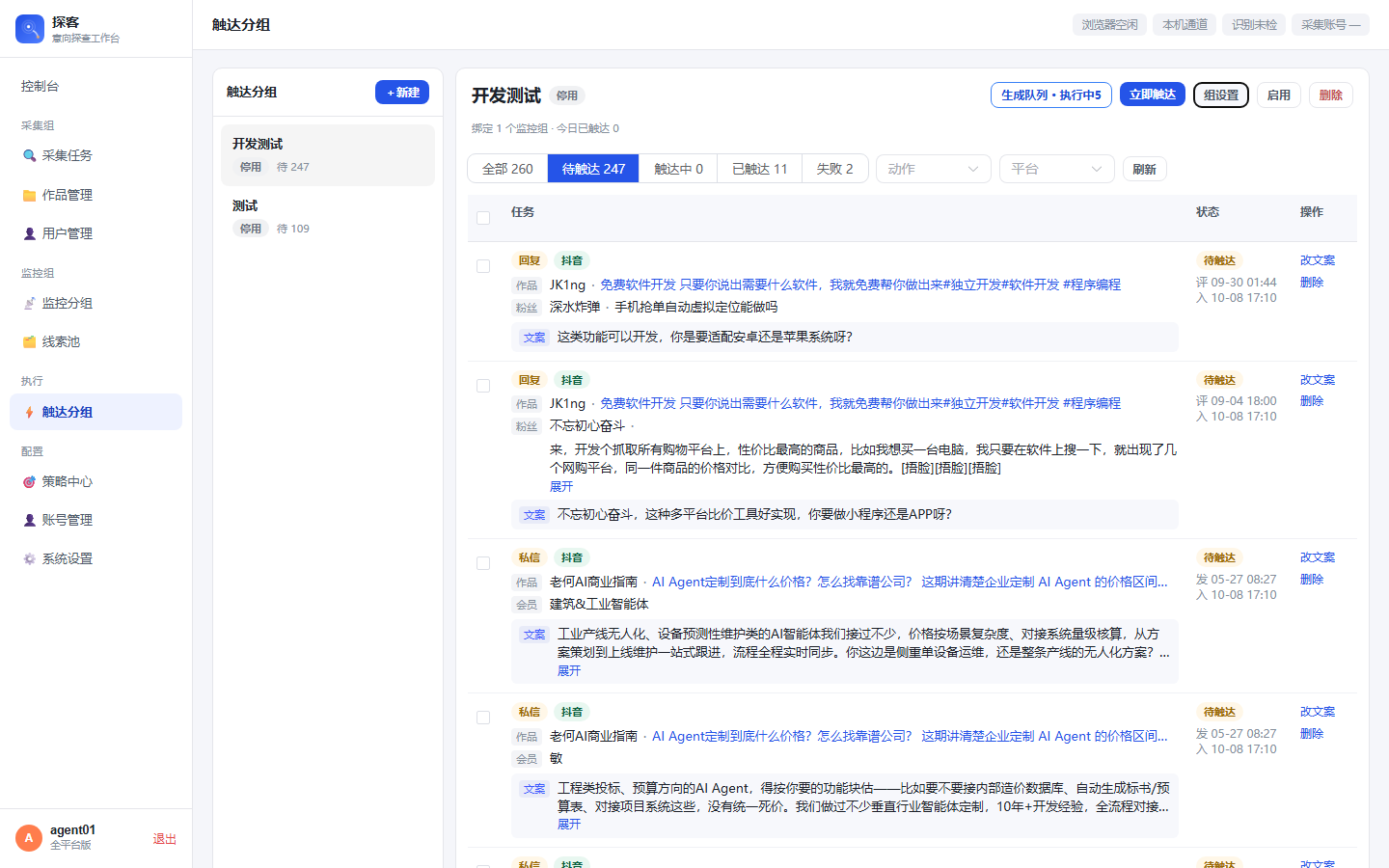1389x868 pixels.
Task: Click 删除 for 深水炸弹 task
Action: tap(1312, 283)
